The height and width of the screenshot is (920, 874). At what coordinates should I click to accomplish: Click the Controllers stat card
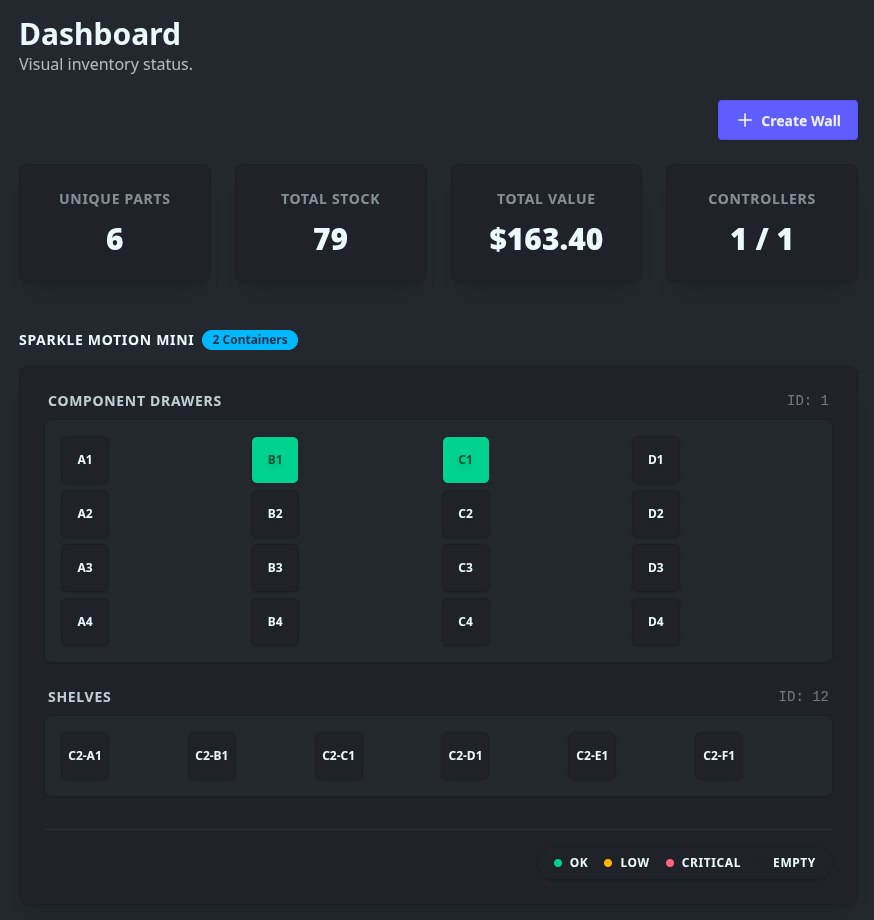point(762,223)
